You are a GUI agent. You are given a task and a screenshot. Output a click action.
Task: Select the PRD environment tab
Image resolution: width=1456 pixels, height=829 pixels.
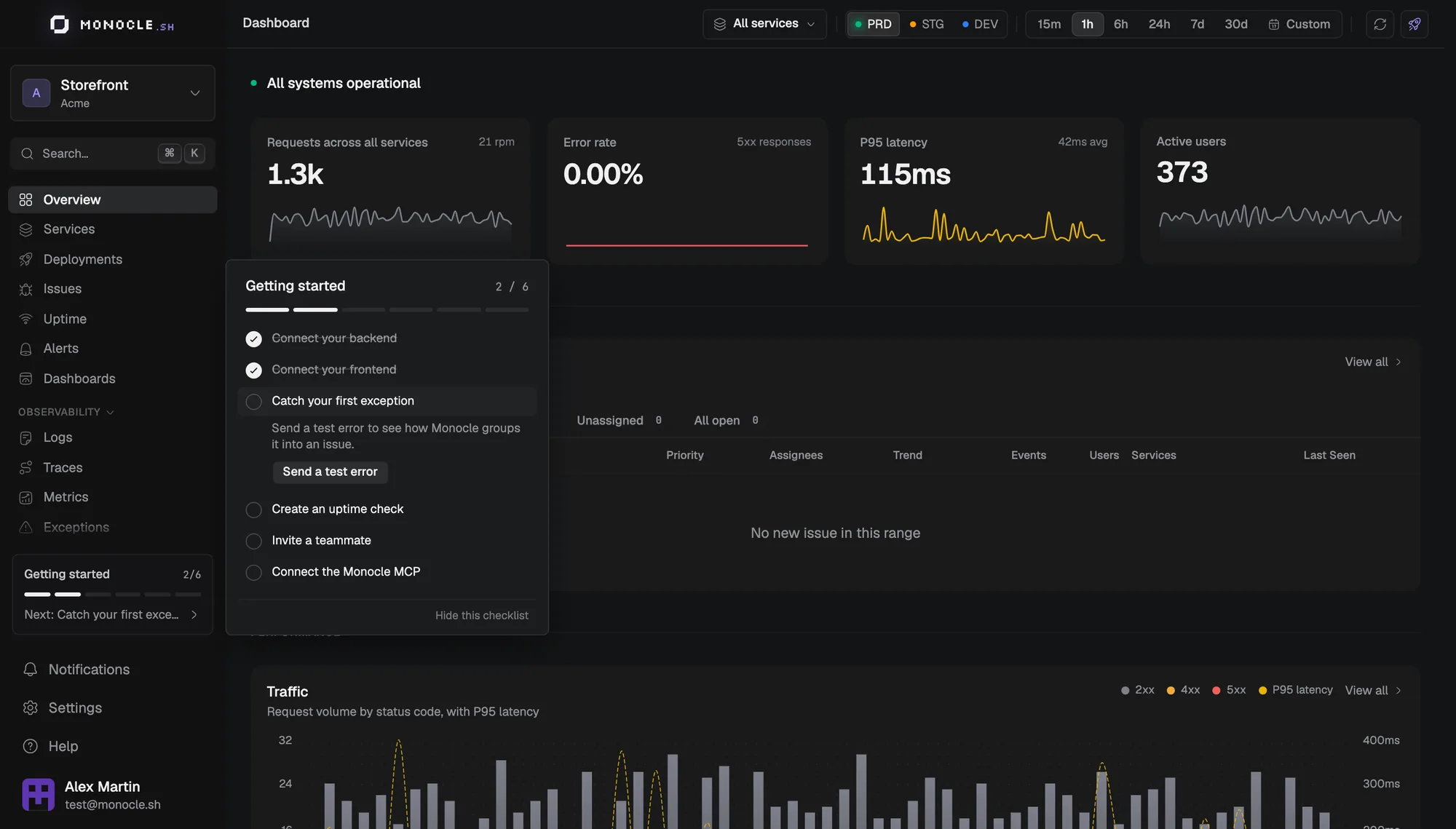click(x=873, y=24)
